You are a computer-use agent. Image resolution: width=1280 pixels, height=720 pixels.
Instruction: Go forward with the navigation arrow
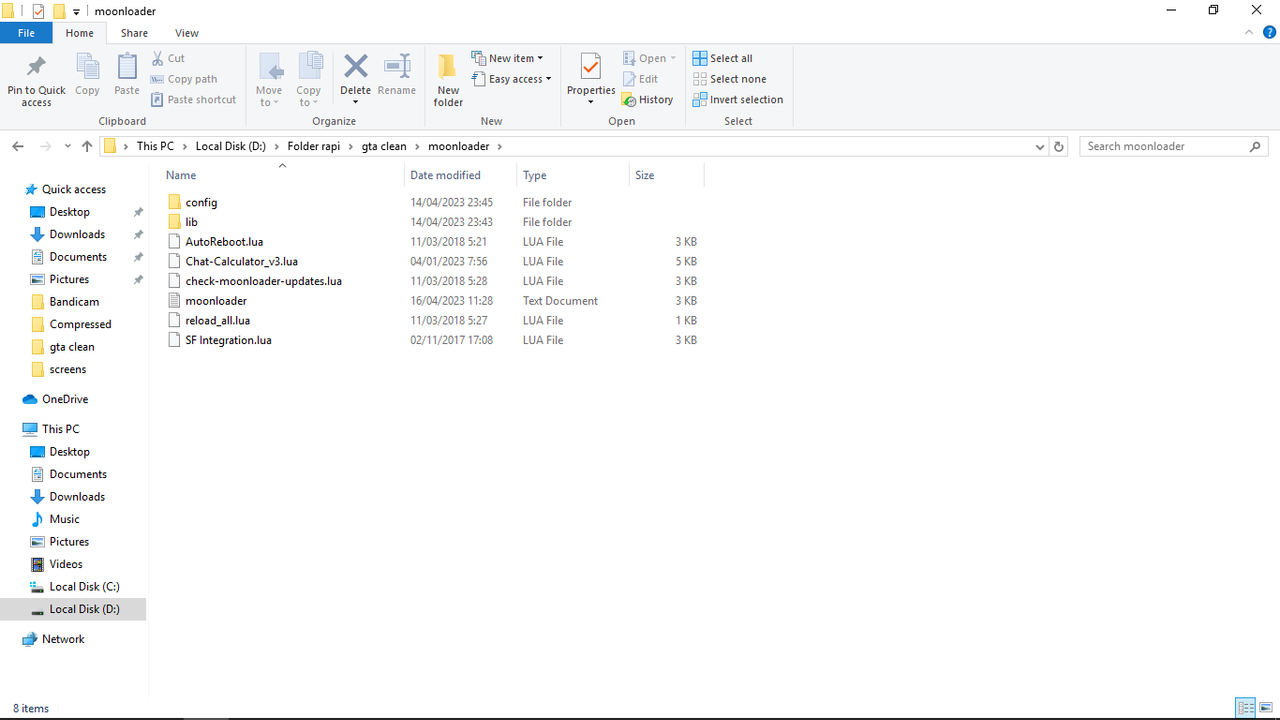(x=44, y=146)
